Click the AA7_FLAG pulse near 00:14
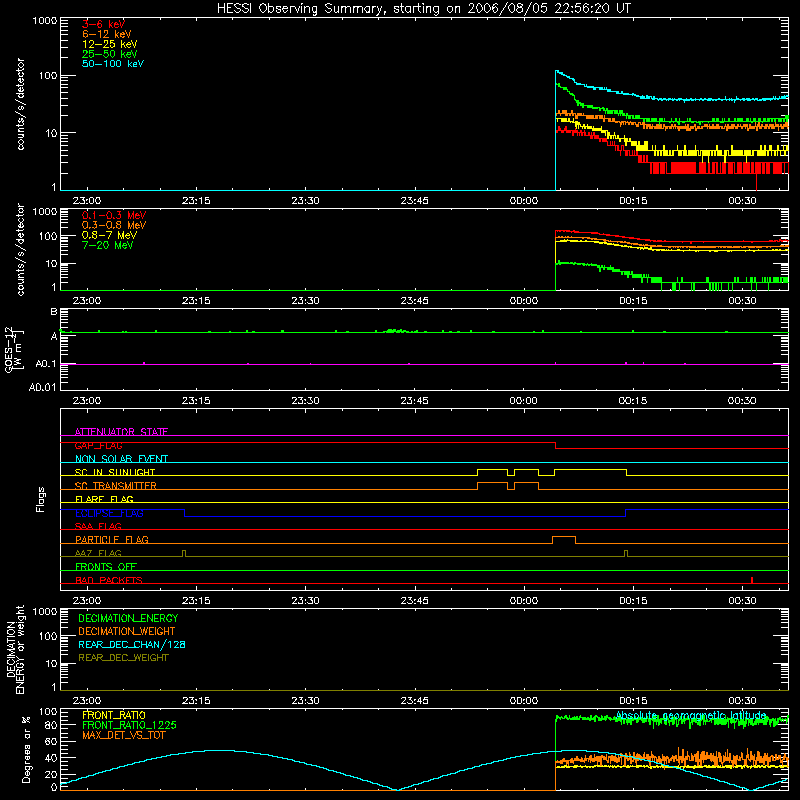Image resolution: width=800 pixels, height=800 pixels. coord(626,554)
